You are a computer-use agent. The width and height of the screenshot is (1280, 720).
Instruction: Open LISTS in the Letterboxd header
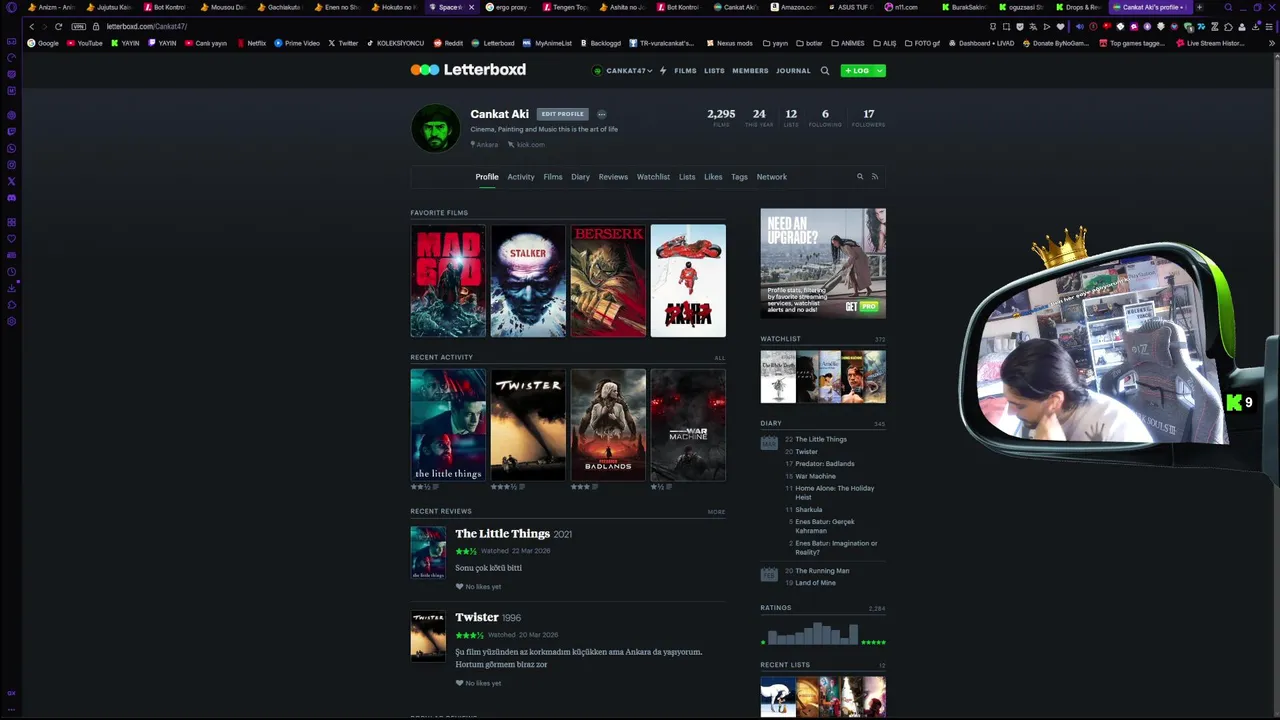[x=714, y=71]
